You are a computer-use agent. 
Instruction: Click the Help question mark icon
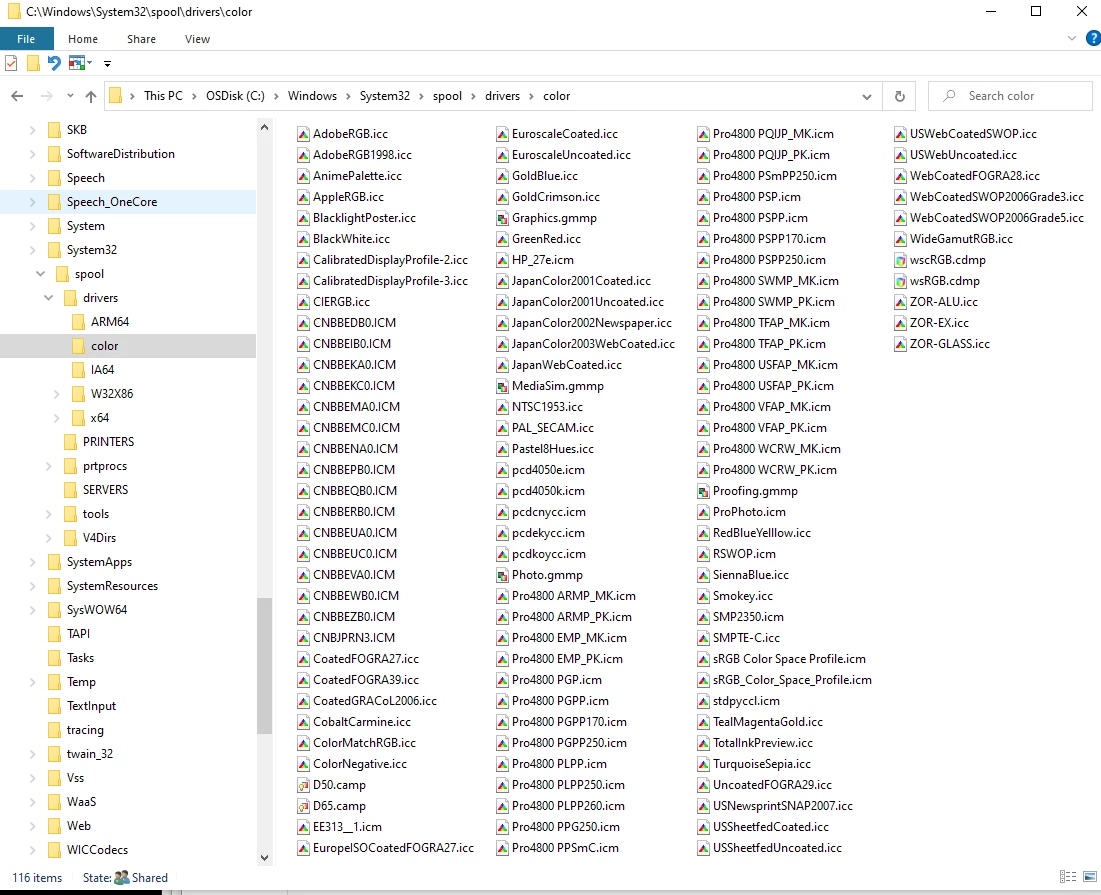coord(1093,39)
